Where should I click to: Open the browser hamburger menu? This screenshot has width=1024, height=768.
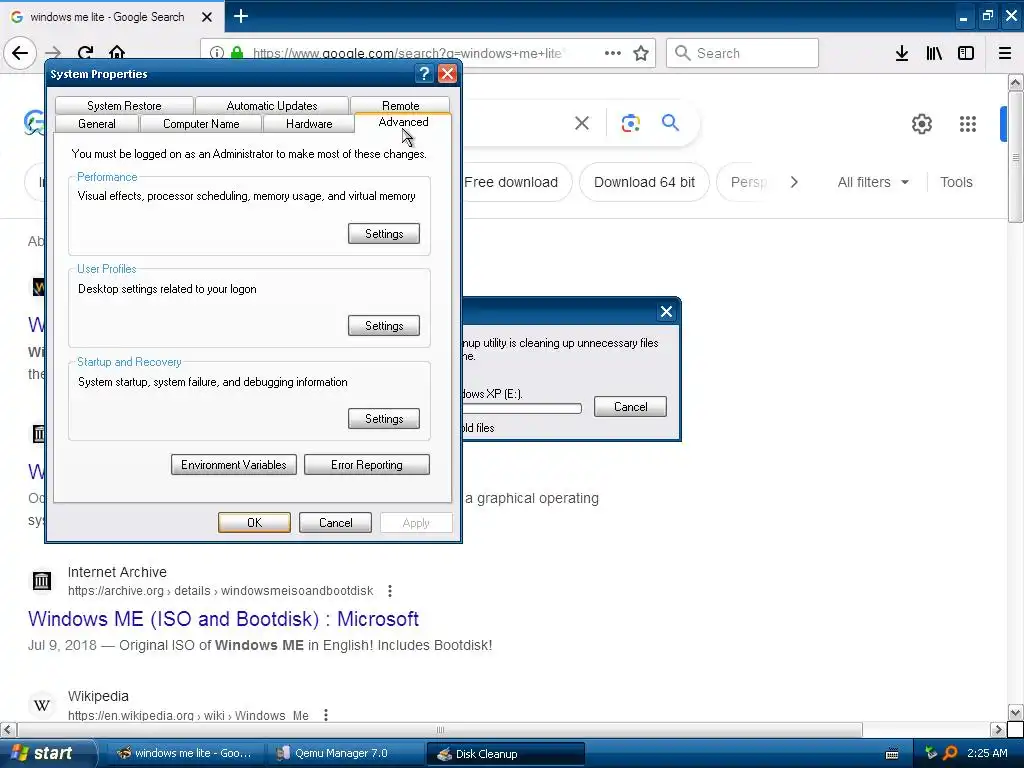(x=1005, y=53)
